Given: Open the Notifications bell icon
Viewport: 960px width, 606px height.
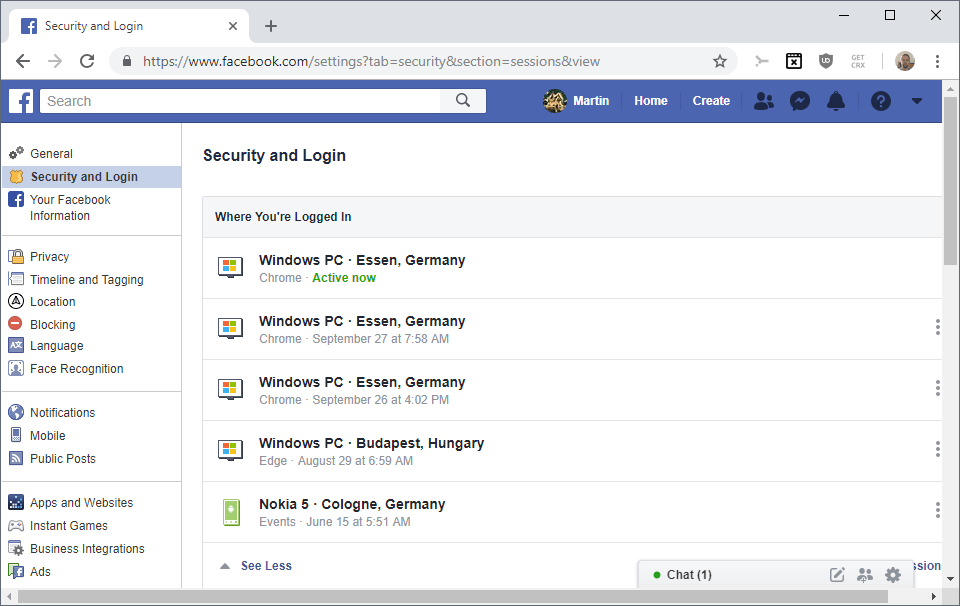Looking at the screenshot, I should coord(836,101).
